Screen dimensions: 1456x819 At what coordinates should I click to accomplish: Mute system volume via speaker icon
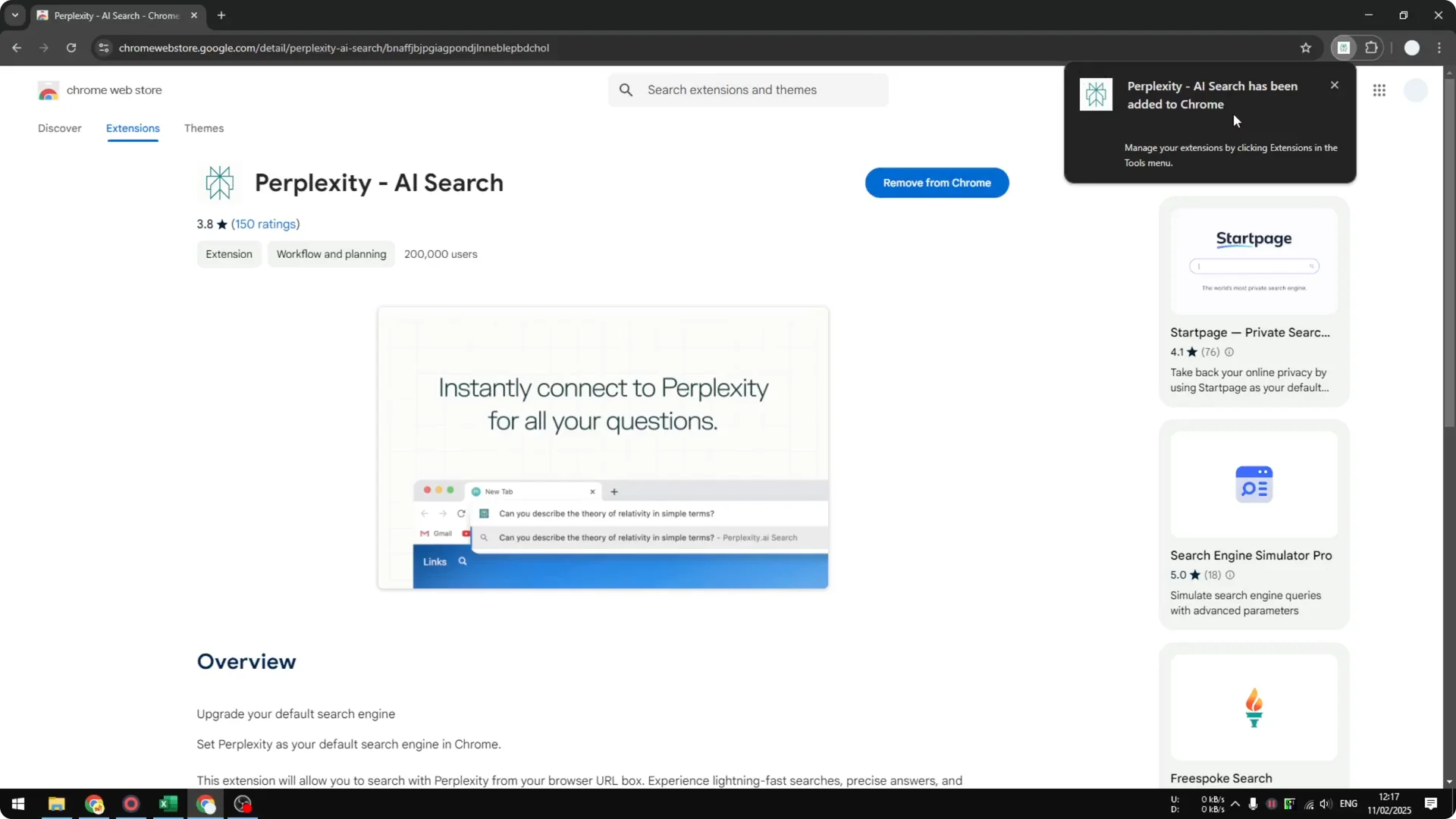(1325, 805)
